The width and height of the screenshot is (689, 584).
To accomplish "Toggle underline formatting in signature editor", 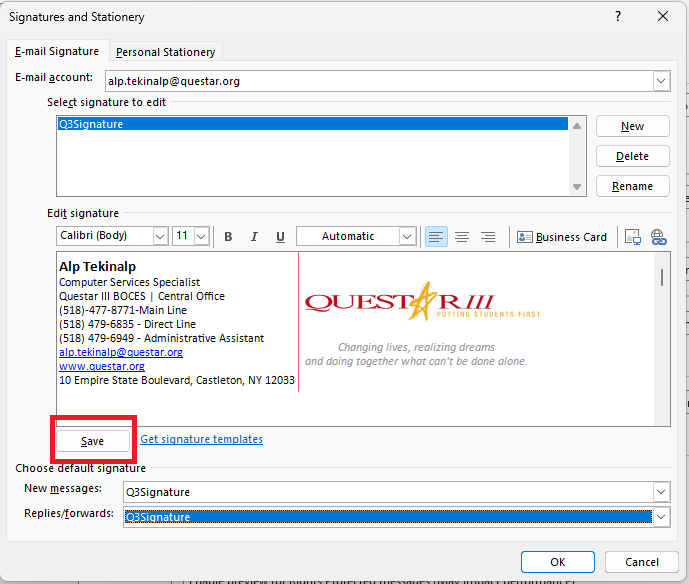I will tap(280, 237).
